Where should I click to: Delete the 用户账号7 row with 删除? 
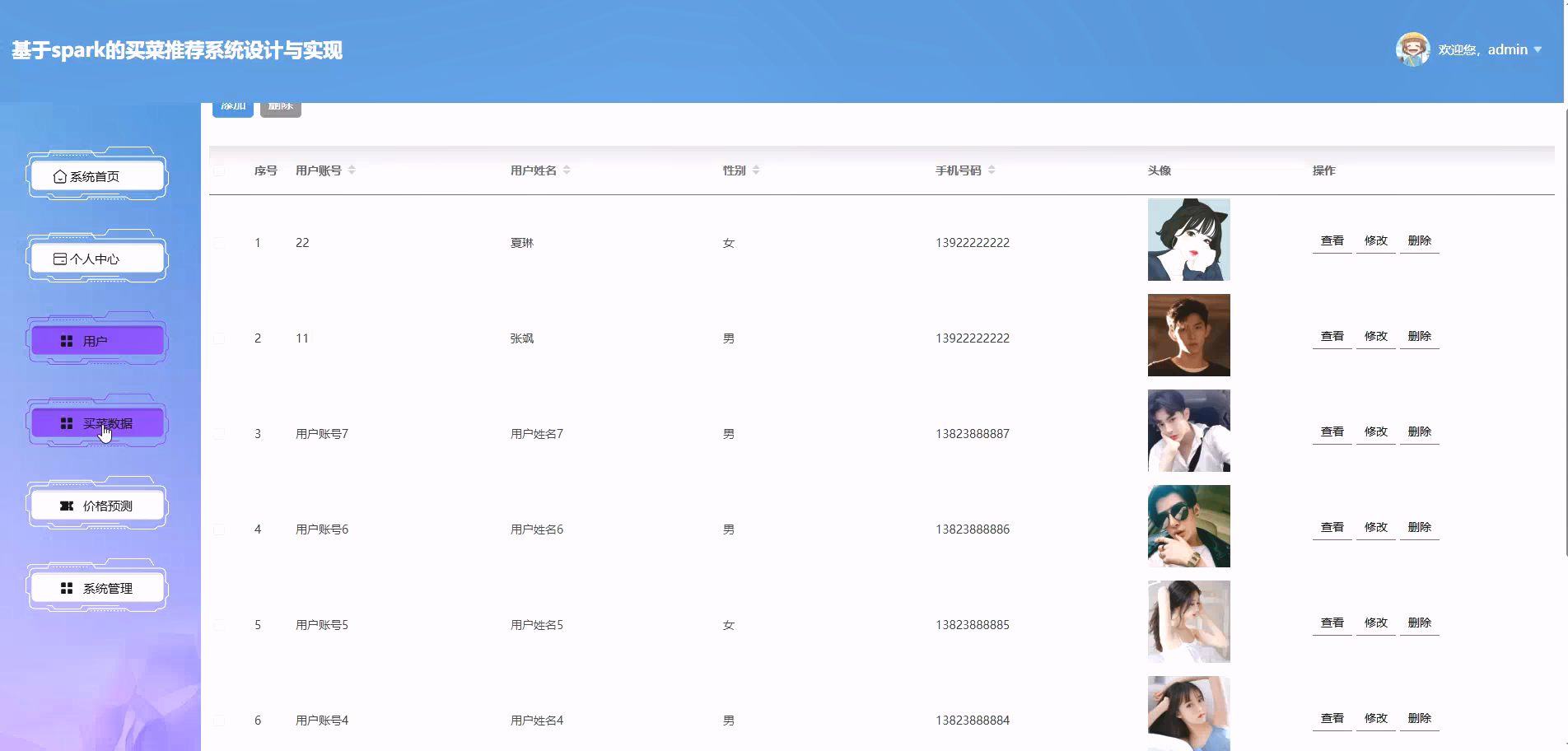click(x=1419, y=432)
